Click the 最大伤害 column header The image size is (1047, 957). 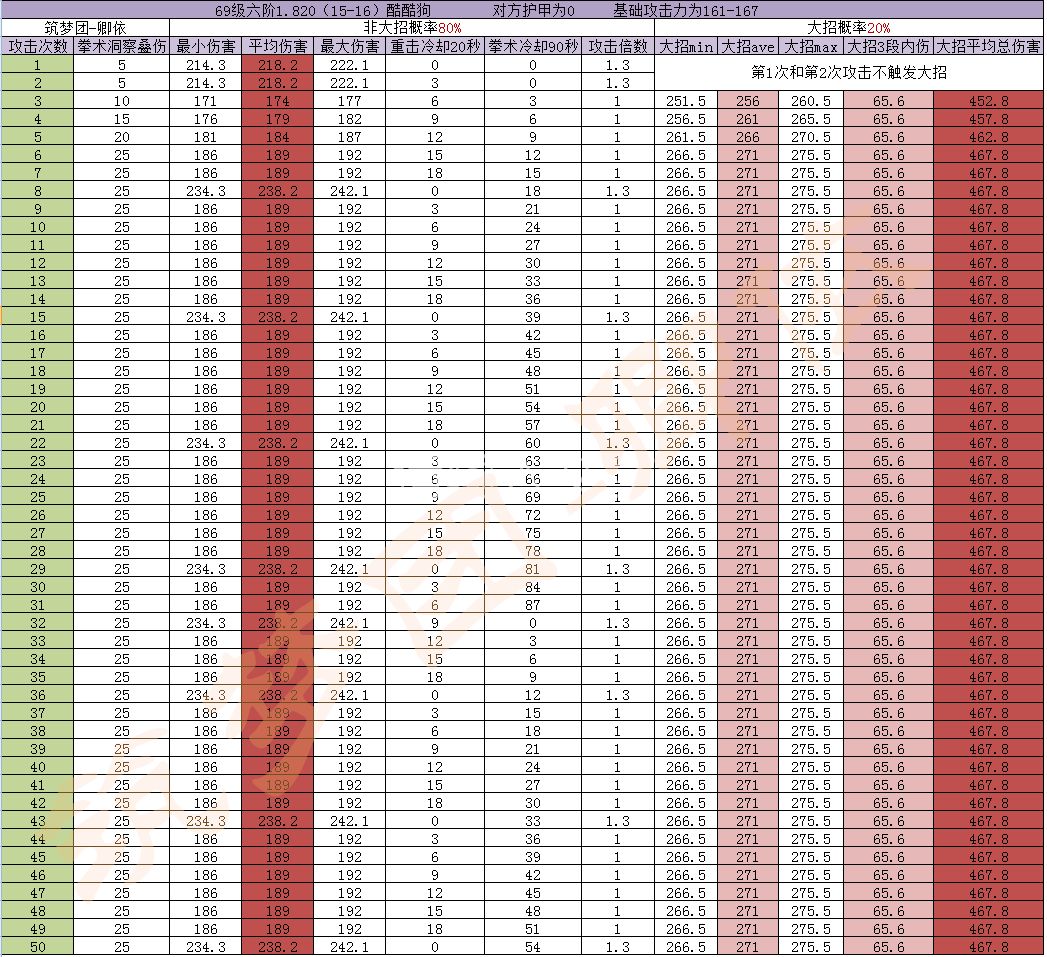tap(349, 47)
